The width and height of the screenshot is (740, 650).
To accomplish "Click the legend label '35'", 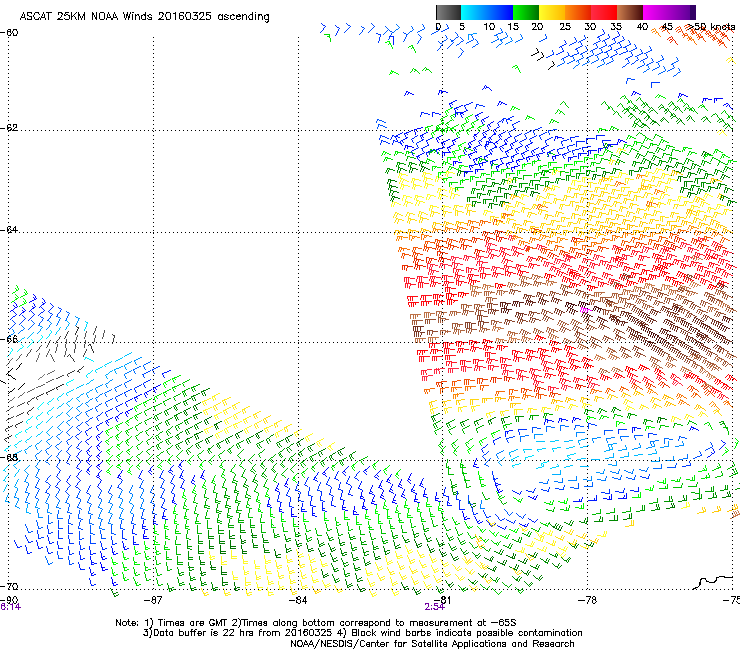I will [x=616, y=27].
